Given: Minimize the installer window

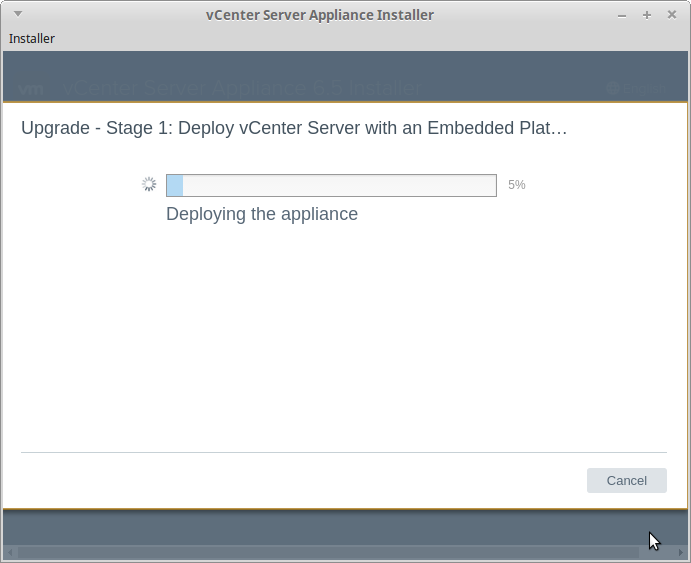Looking at the screenshot, I should (x=622, y=15).
